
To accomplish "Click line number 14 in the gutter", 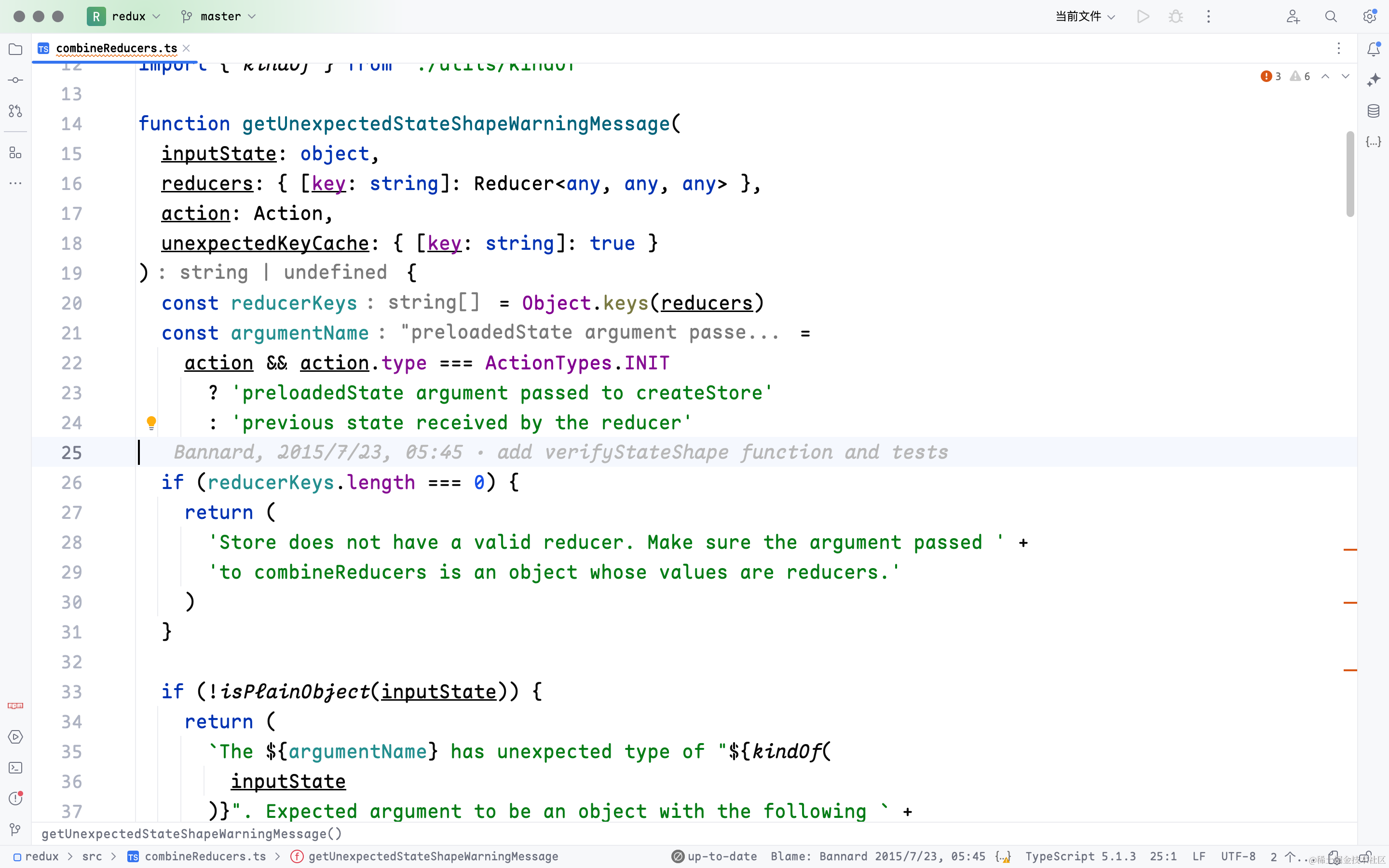I will coord(72,124).
